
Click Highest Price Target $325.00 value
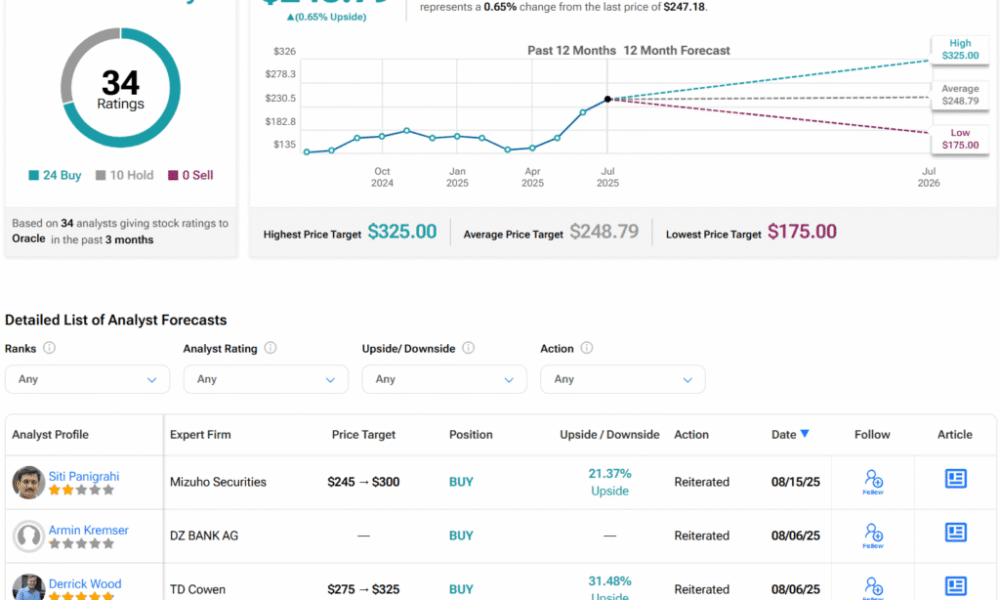point(402,231)
